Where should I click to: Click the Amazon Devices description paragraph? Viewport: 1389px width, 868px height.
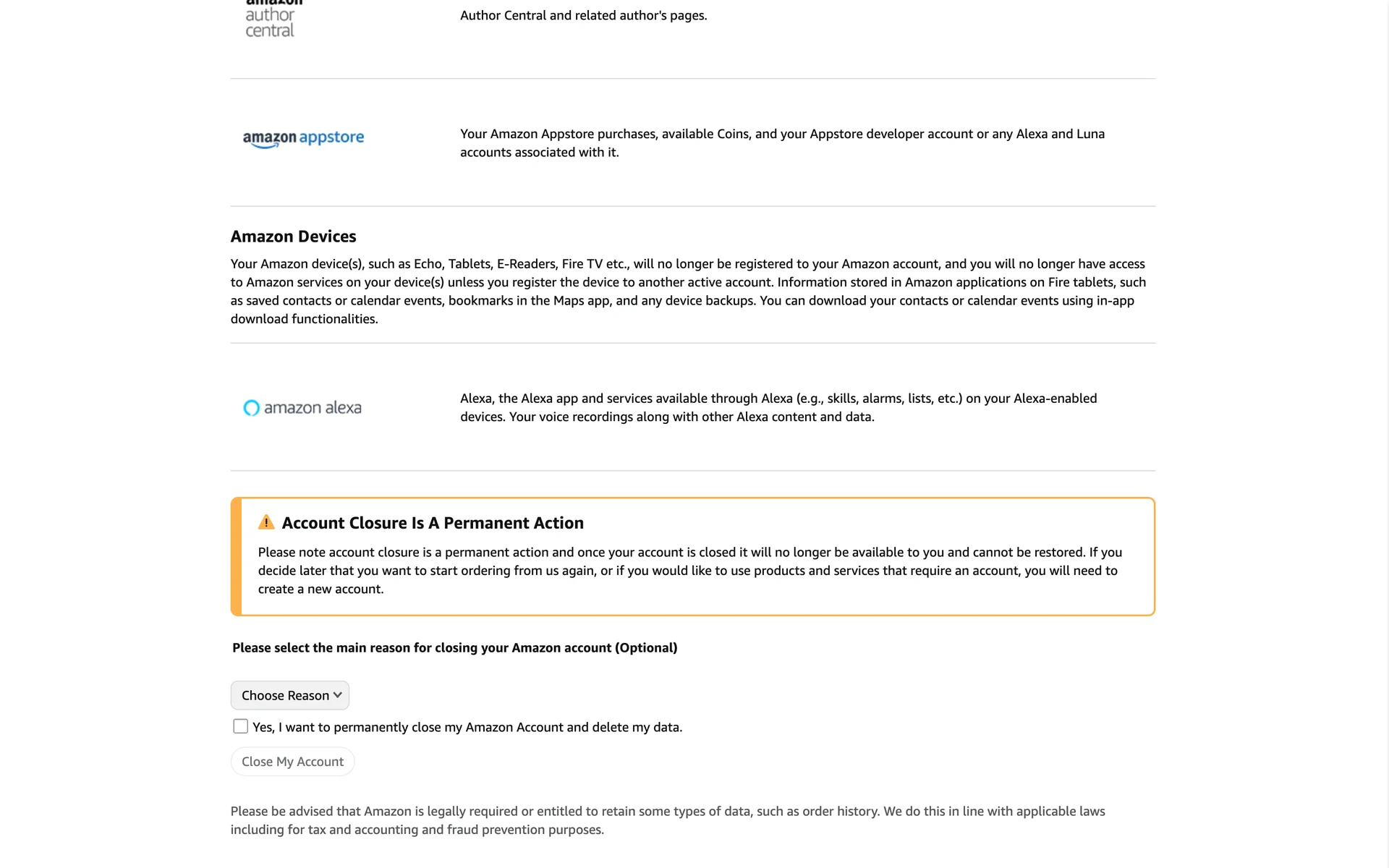point(688,292)
